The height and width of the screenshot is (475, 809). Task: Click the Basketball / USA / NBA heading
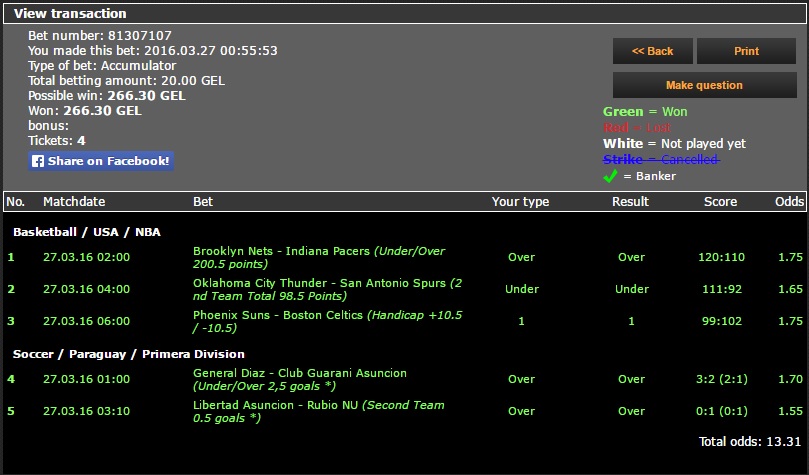tap(87, 232)
